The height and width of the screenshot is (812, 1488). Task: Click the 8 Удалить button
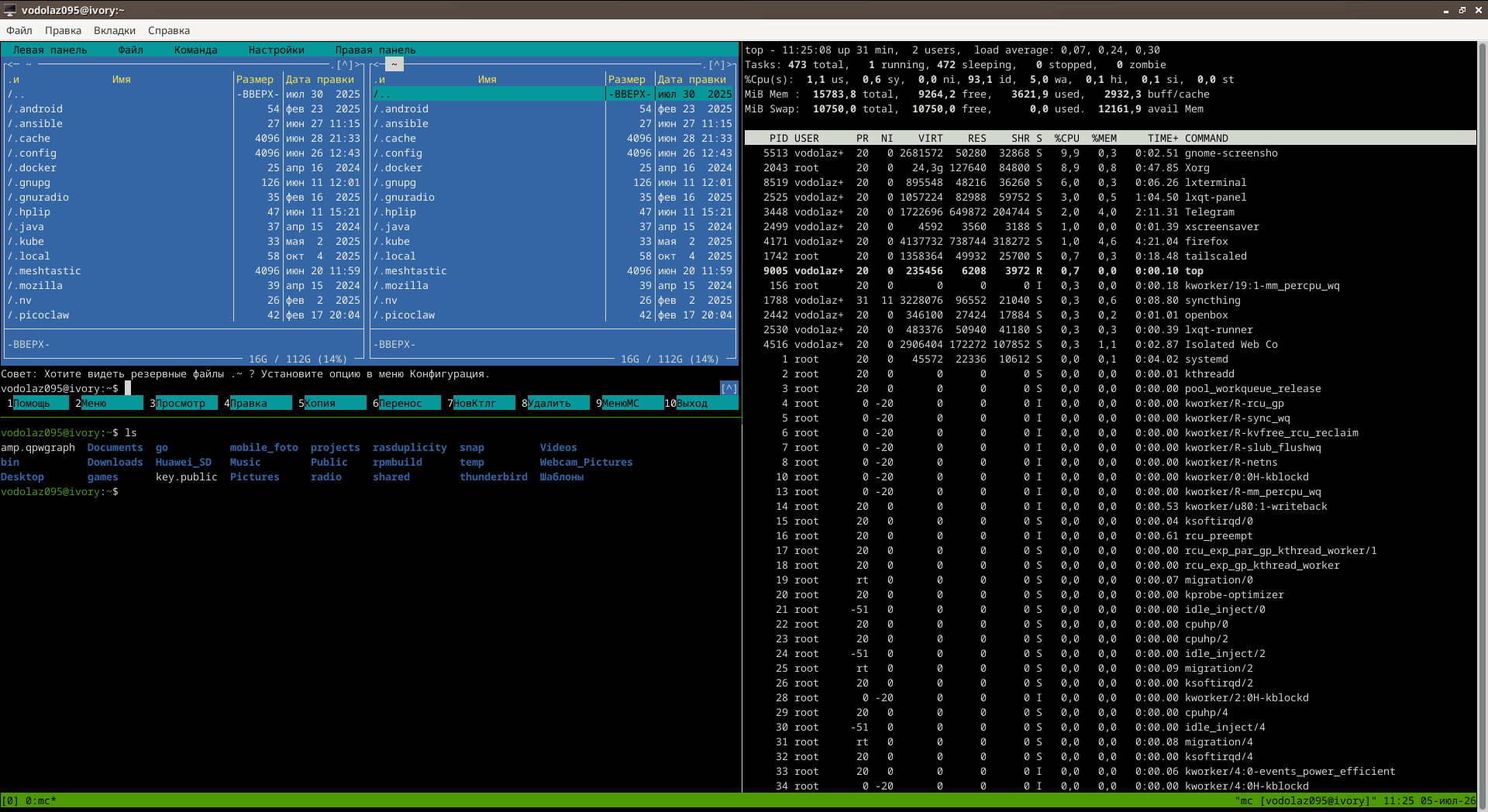[x=556, y=403]
